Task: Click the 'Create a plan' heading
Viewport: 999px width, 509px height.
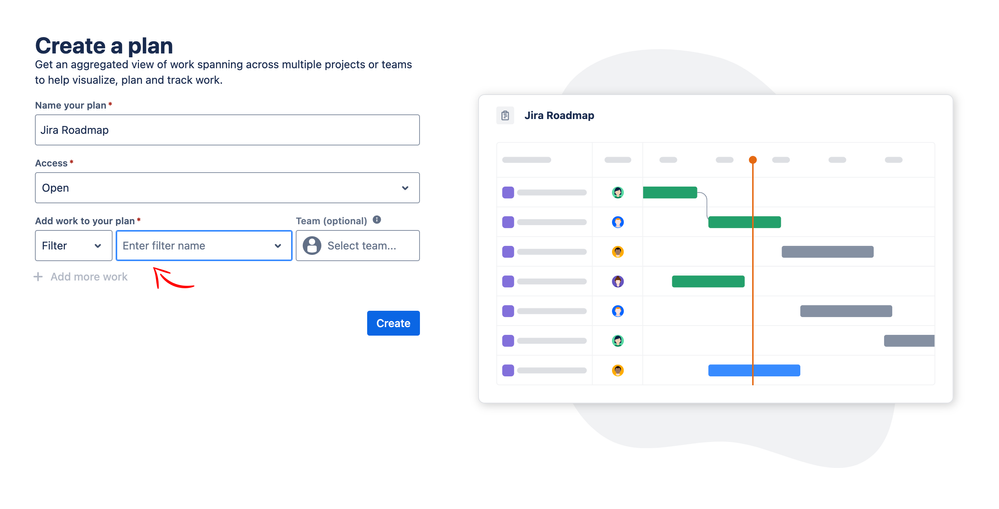Action: point(104,46)
